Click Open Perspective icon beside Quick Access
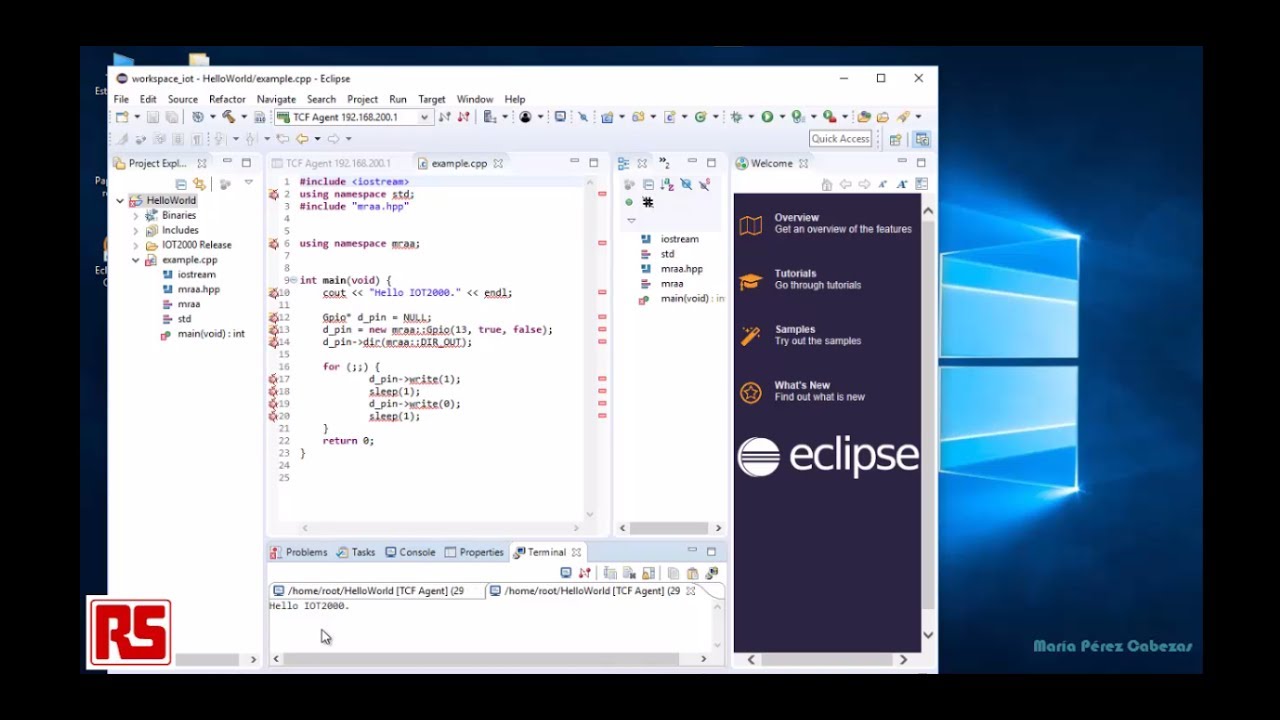This screenshot has width=1280, height=720. pos(896,140)
